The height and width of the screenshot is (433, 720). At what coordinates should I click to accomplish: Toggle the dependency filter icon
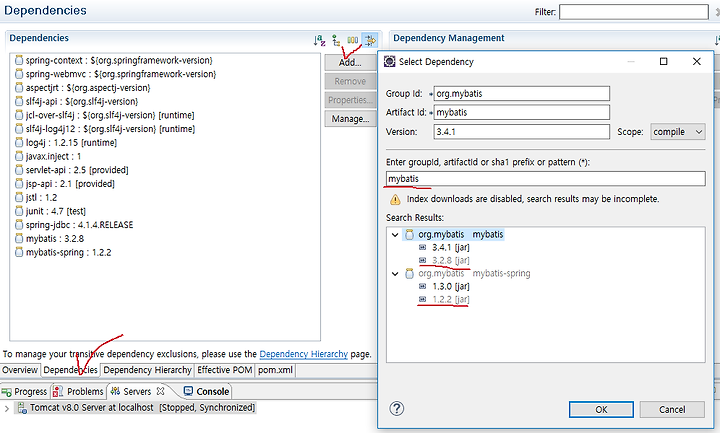click(x=370, y=40)
